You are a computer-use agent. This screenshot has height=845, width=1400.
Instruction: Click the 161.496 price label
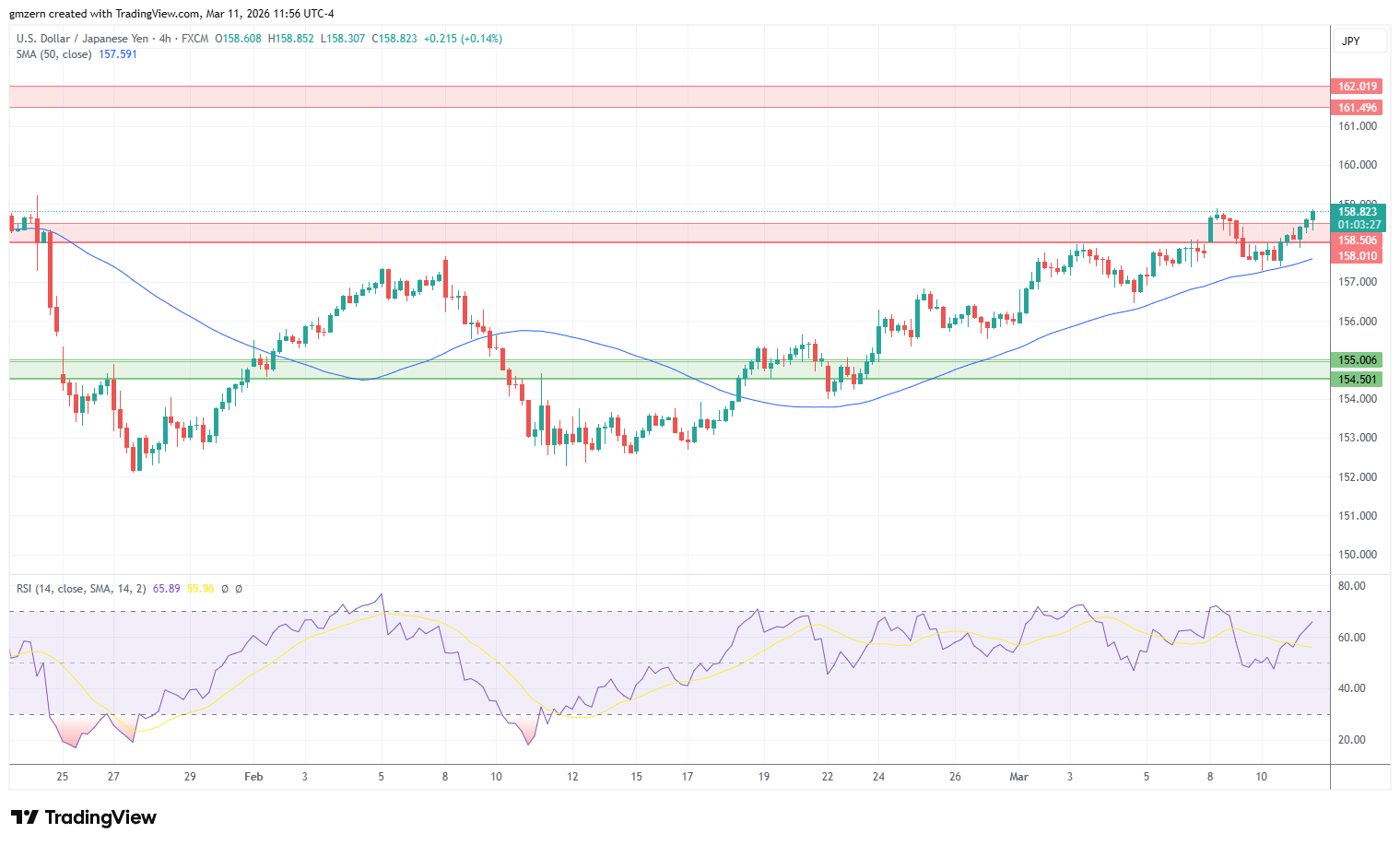(1358, 108)
